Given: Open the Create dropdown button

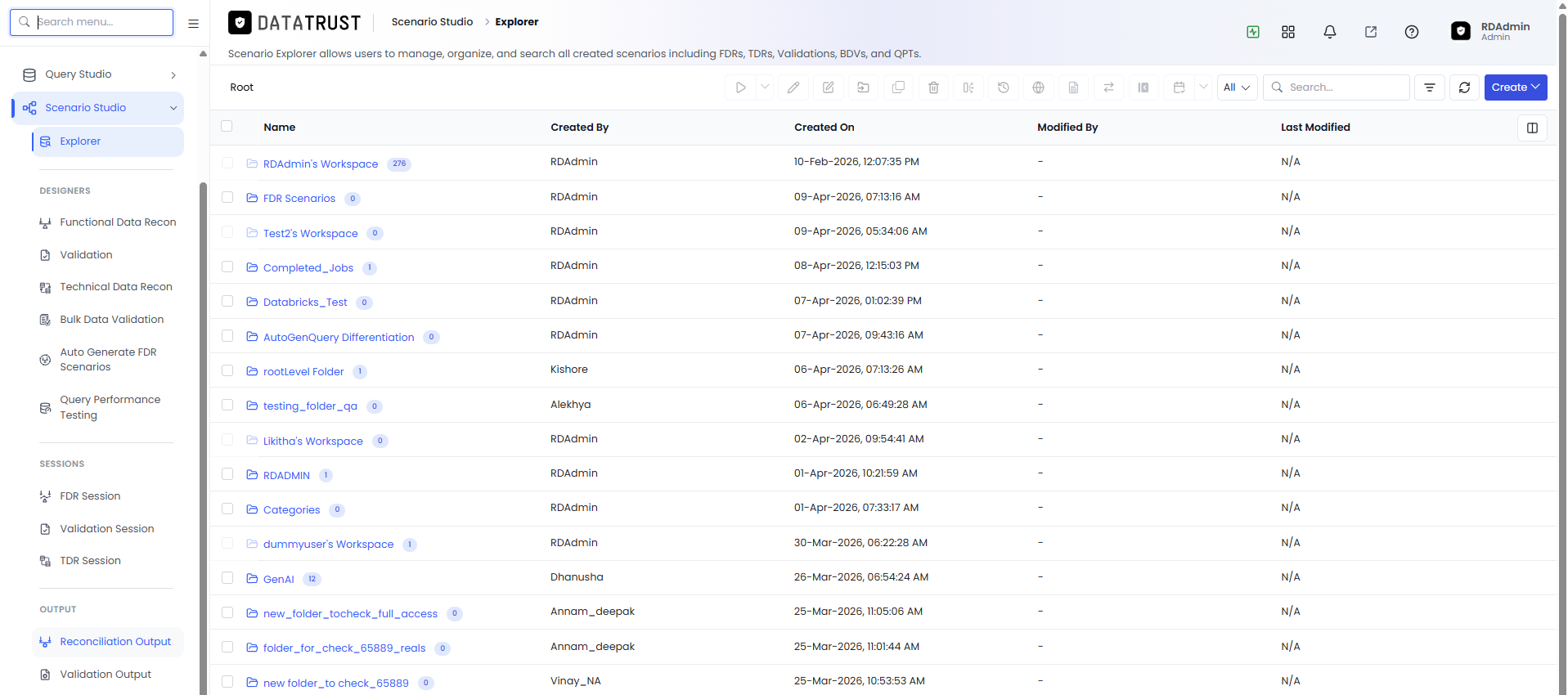Looking at the screenshot, I should tap(1516, 87).
